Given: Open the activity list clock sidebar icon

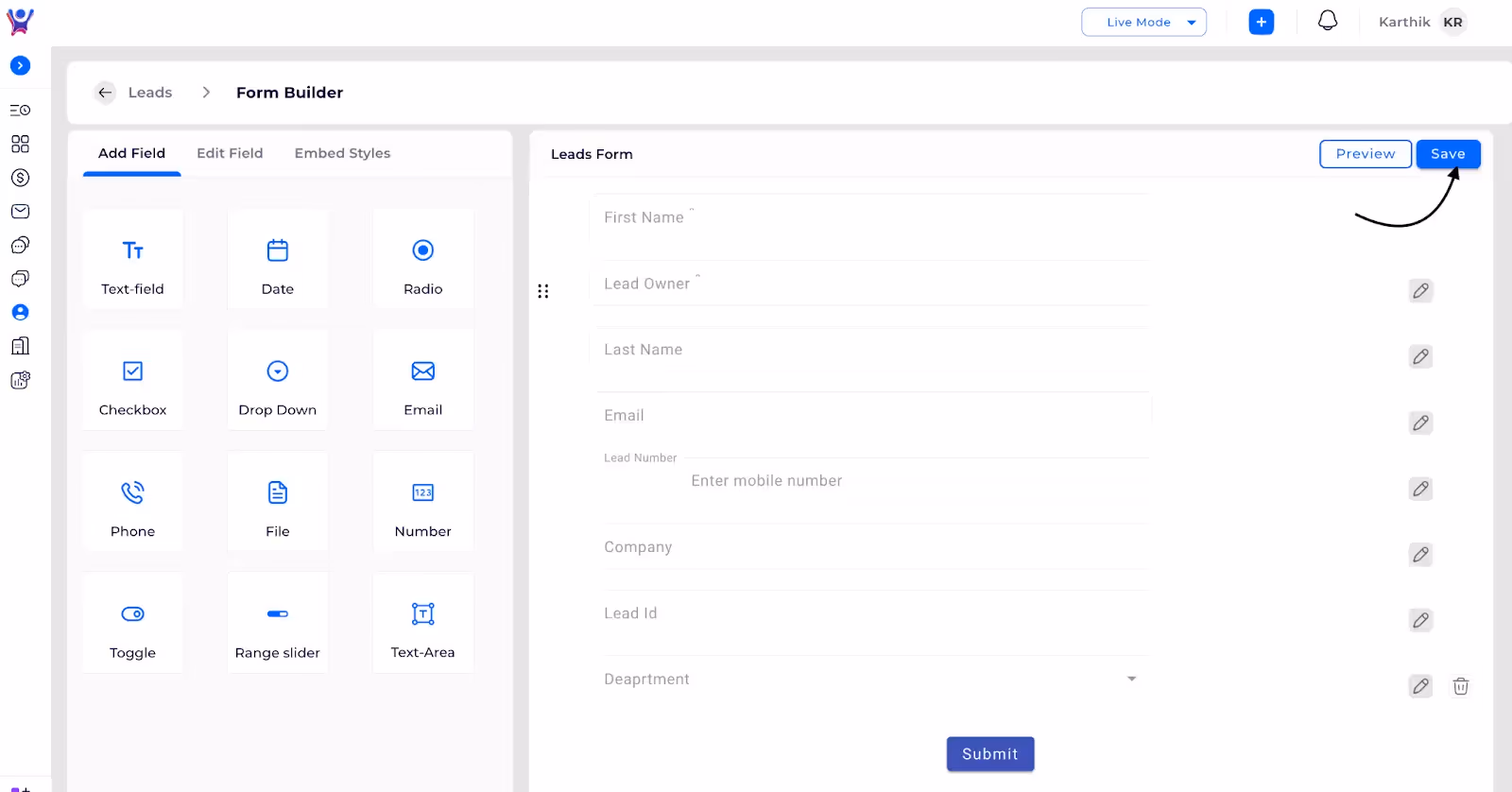Looking at the screenshot, I should (20, 111).
